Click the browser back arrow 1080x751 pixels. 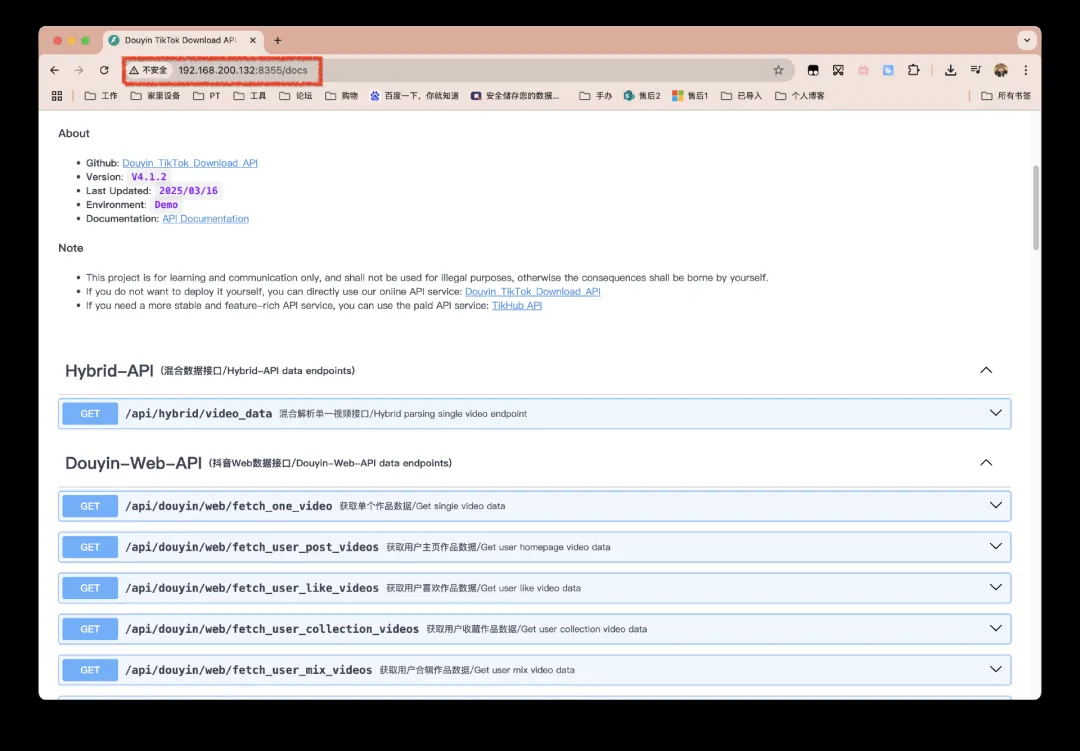coord(55,70)
